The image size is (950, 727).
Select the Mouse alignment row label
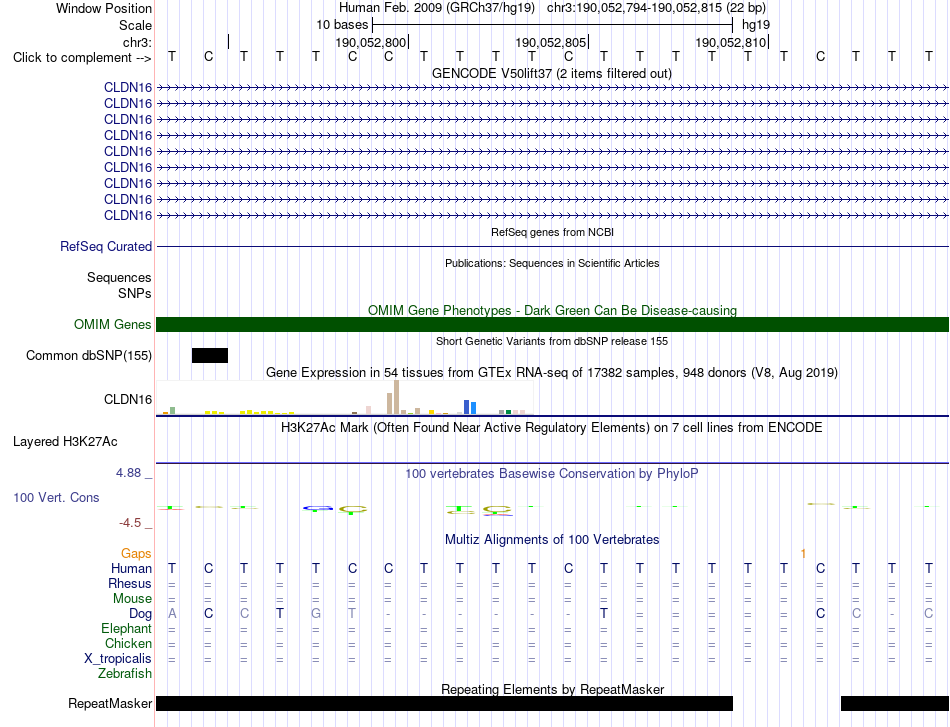pos(132,599)
